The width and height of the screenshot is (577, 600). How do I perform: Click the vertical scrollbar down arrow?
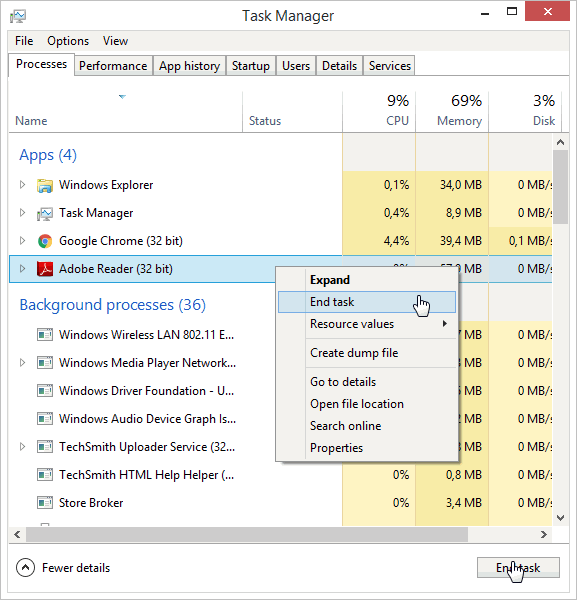click(561, 518)
